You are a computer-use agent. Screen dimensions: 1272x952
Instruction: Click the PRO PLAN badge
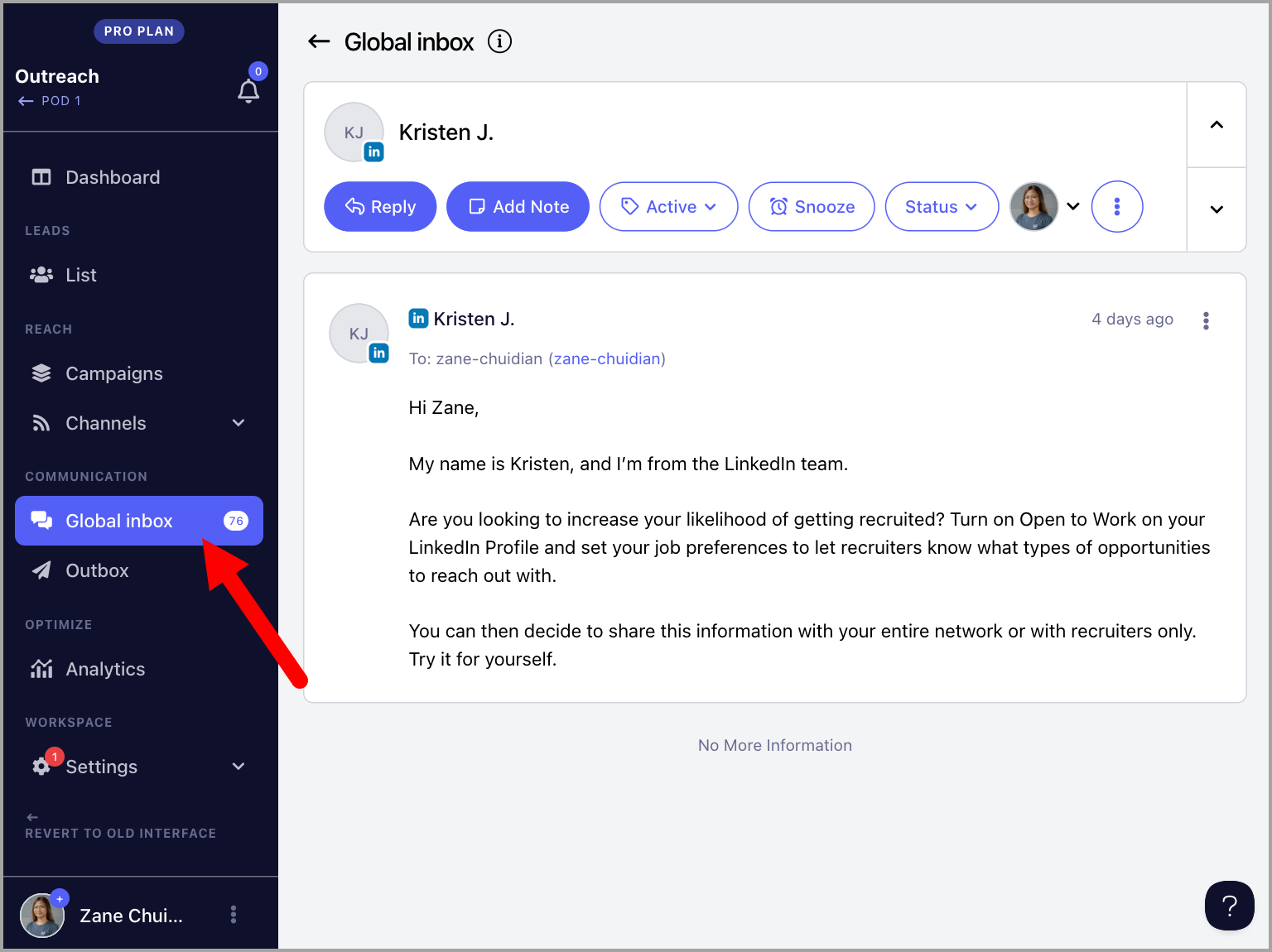(x=139, y=31)
